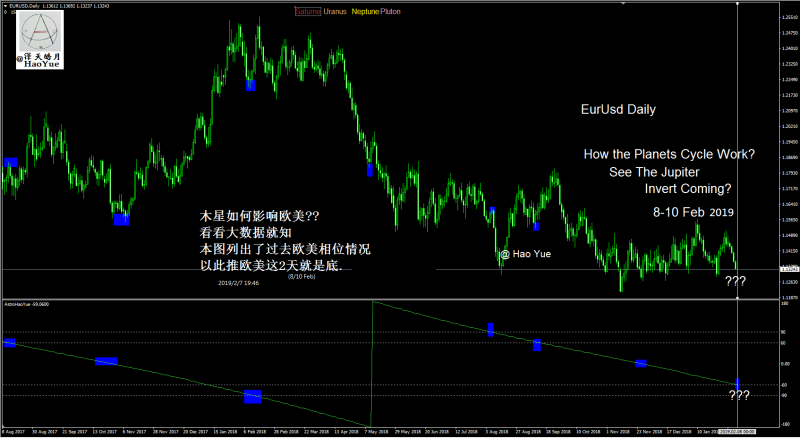Select 'How the Planets Cycle Work?' text
Screen dimensions: 800x438
(669, 154)
